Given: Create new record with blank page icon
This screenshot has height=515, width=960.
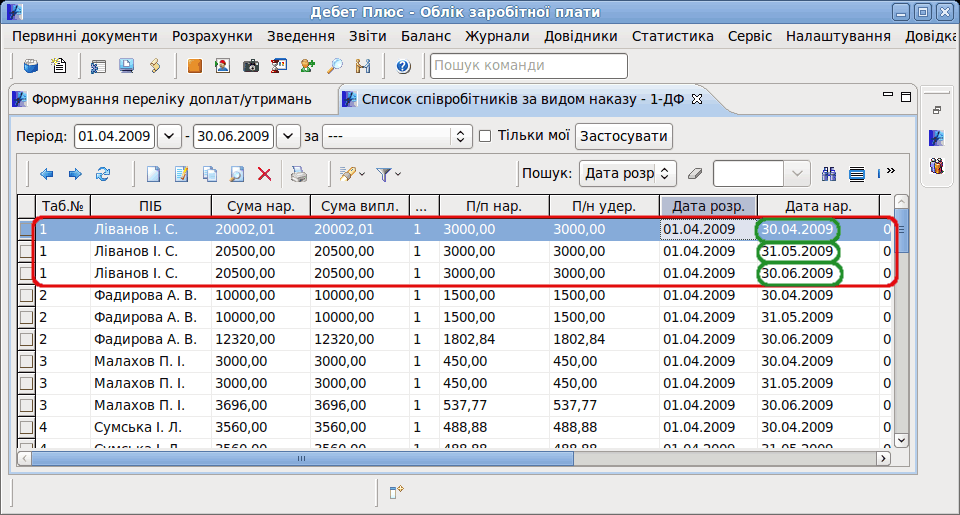Looking at the screenshot, I should click(x=153, y=175).
